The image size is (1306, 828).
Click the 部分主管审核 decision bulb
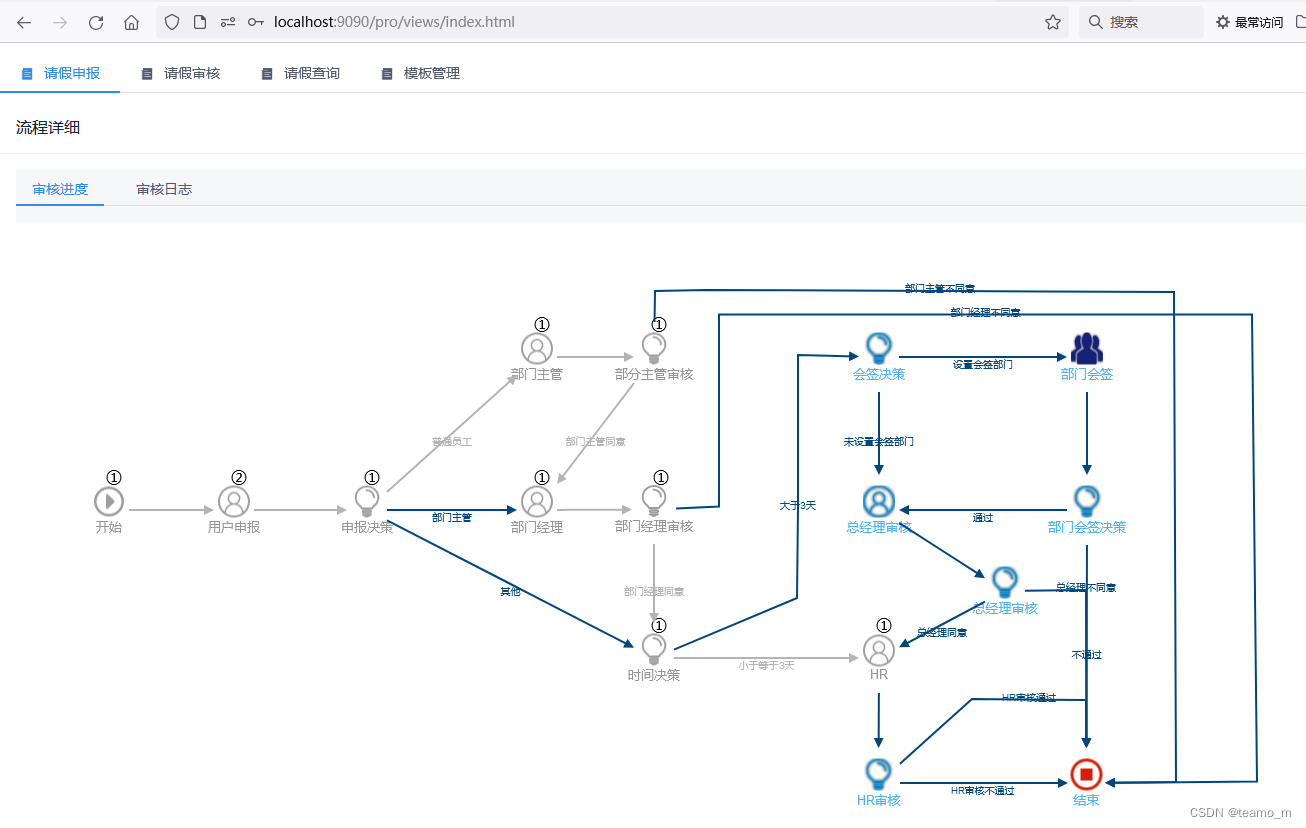click(654, 349)
